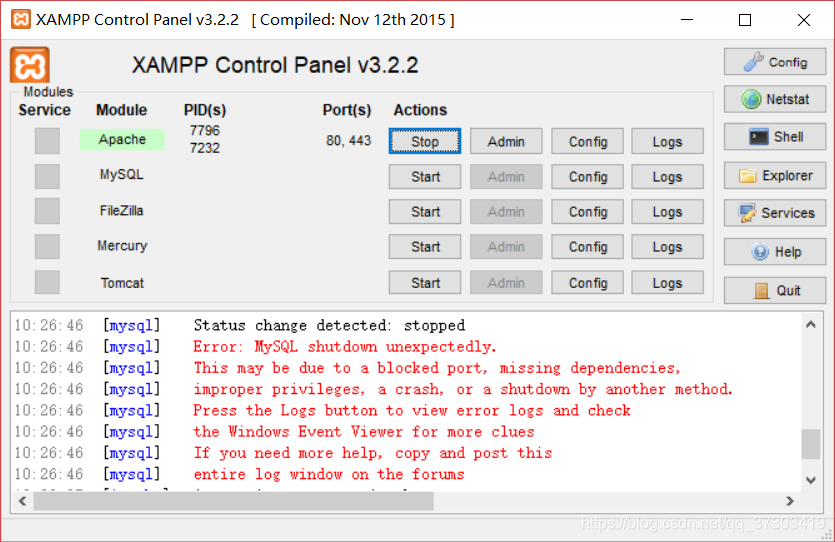Screen dimensions: 835x542
Task: Launch Shell from the sidebar
Action: (775, 137)
